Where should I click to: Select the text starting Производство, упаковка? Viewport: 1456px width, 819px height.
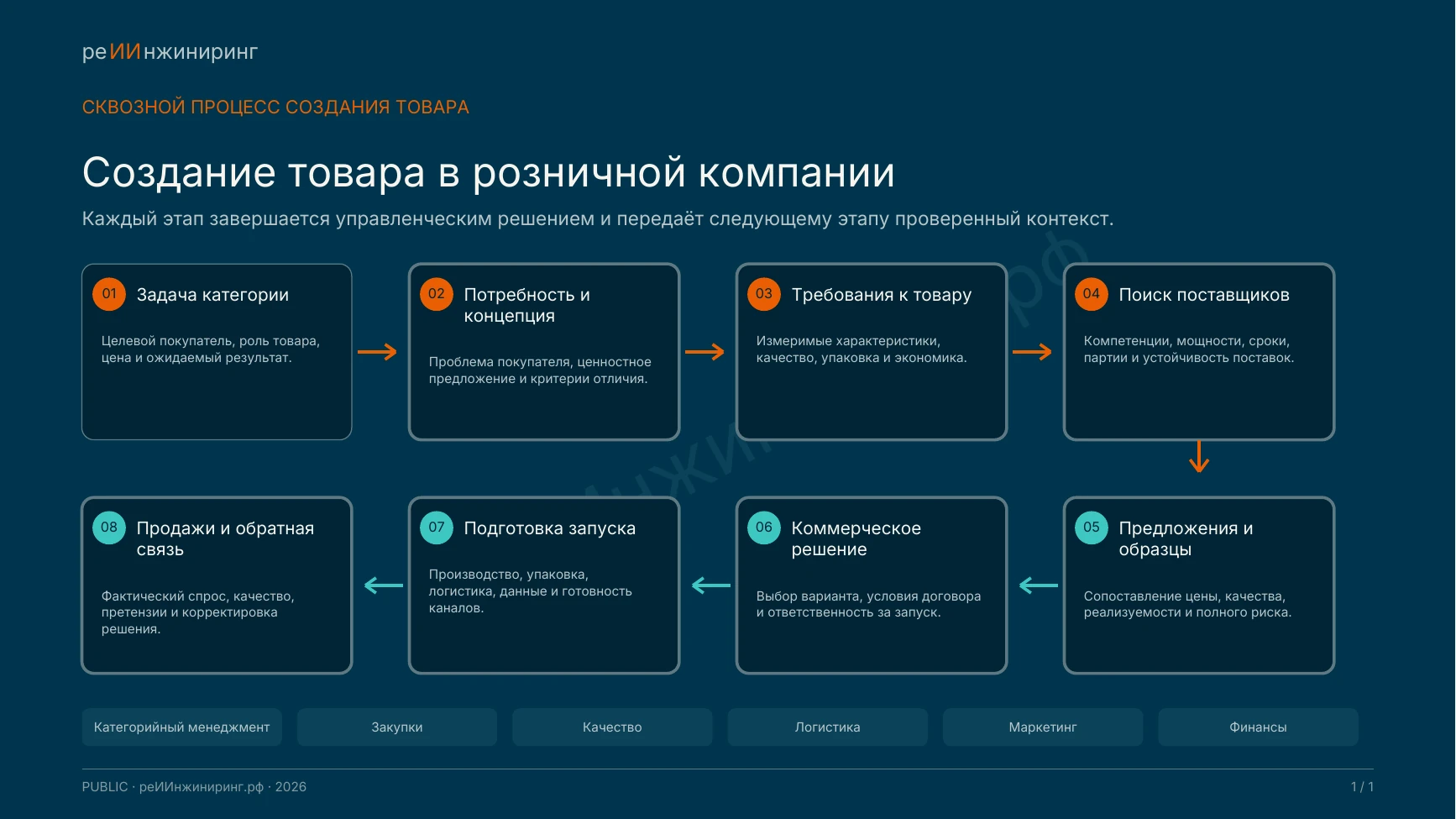click(x=531, y=591)
